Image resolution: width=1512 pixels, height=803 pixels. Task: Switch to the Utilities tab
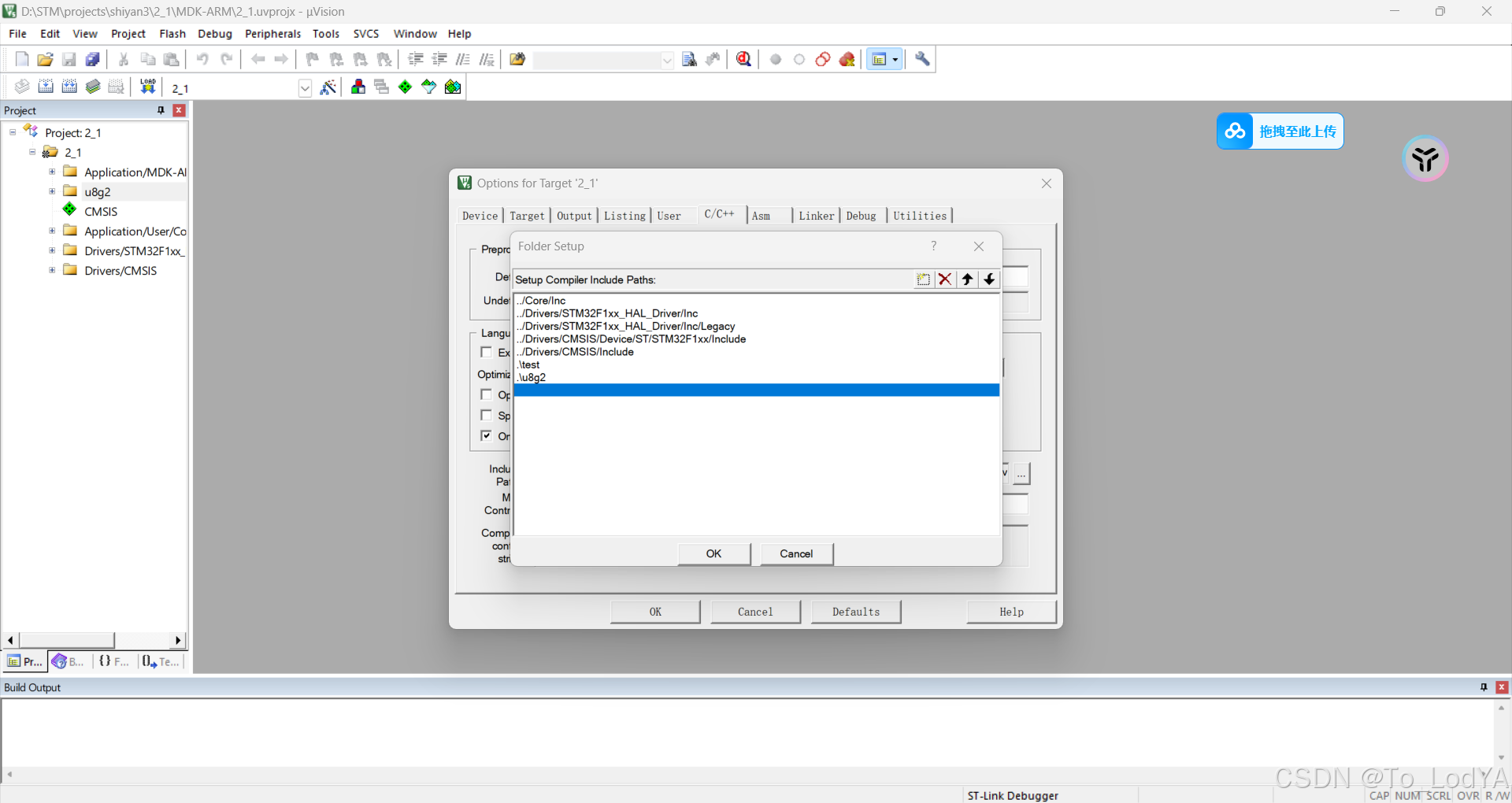(x=920, y=216)
